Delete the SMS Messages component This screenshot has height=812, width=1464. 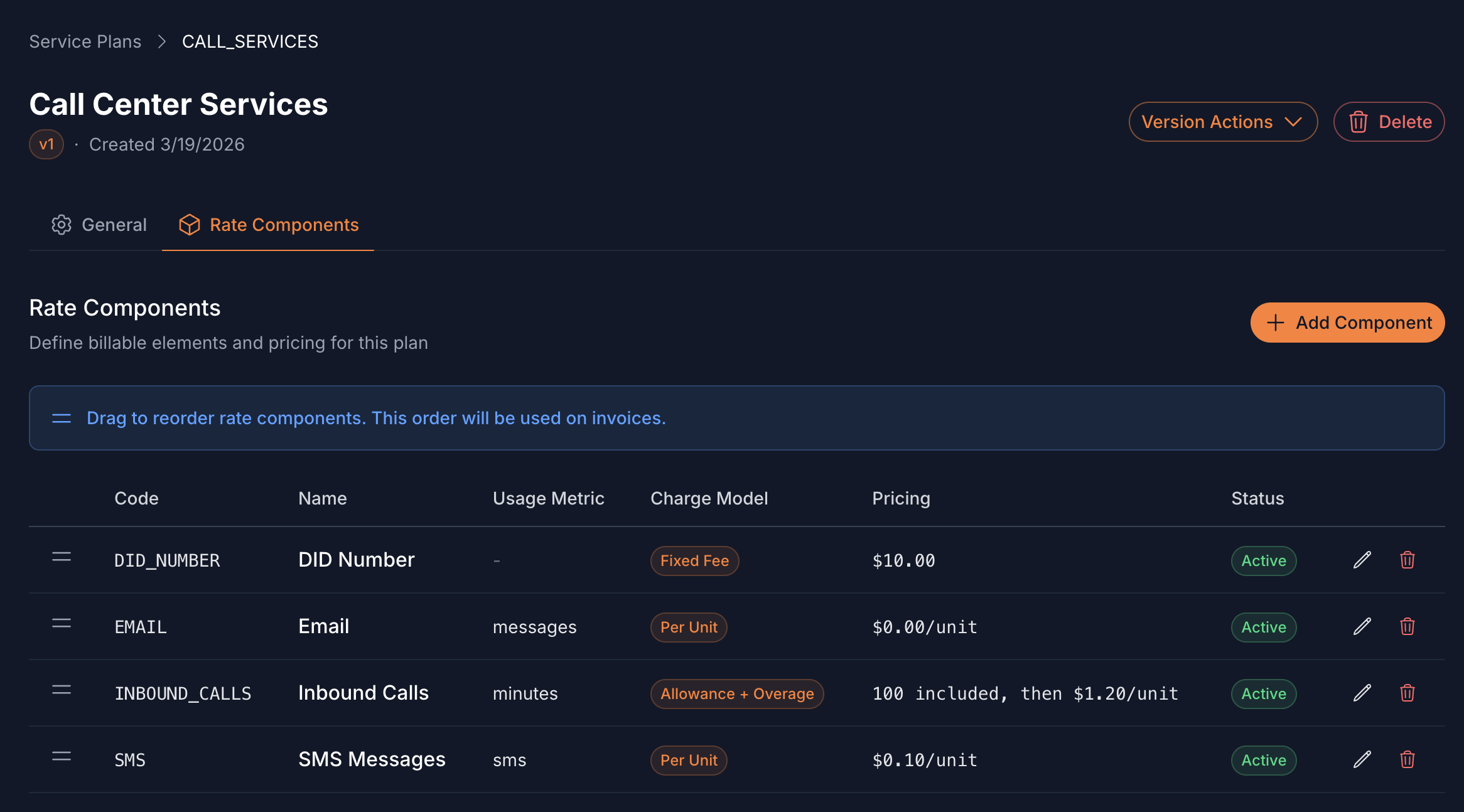pyautogui.click(x=1407, y=759)
